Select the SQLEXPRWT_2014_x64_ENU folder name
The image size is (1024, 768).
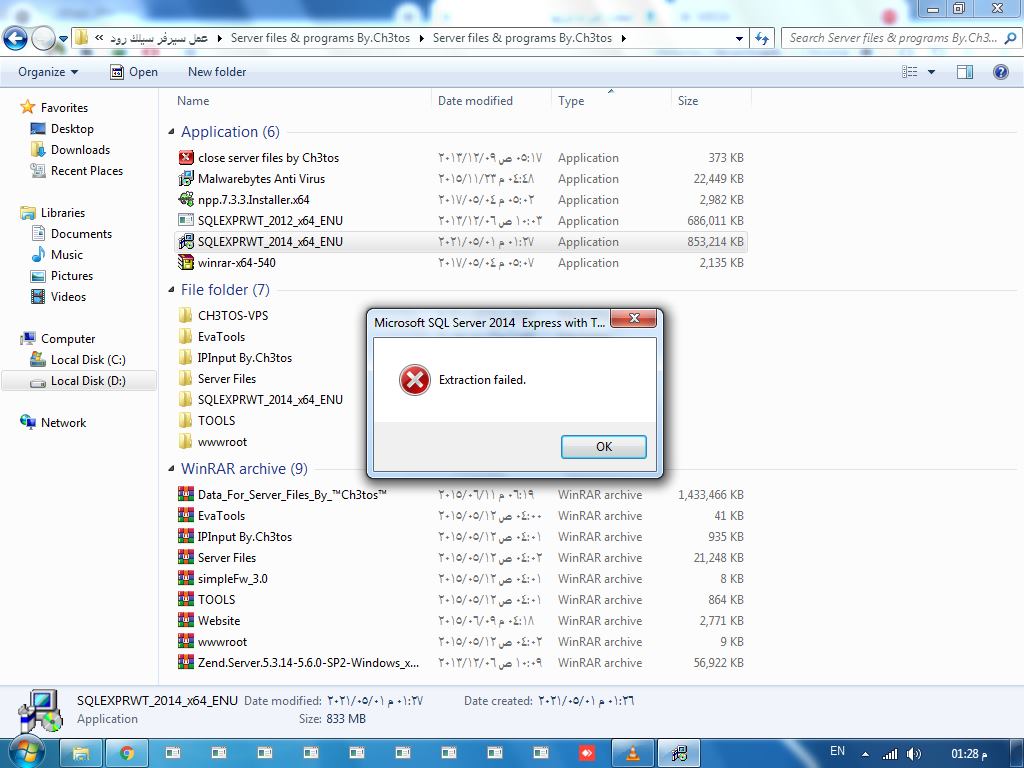(x=270, y=400)
